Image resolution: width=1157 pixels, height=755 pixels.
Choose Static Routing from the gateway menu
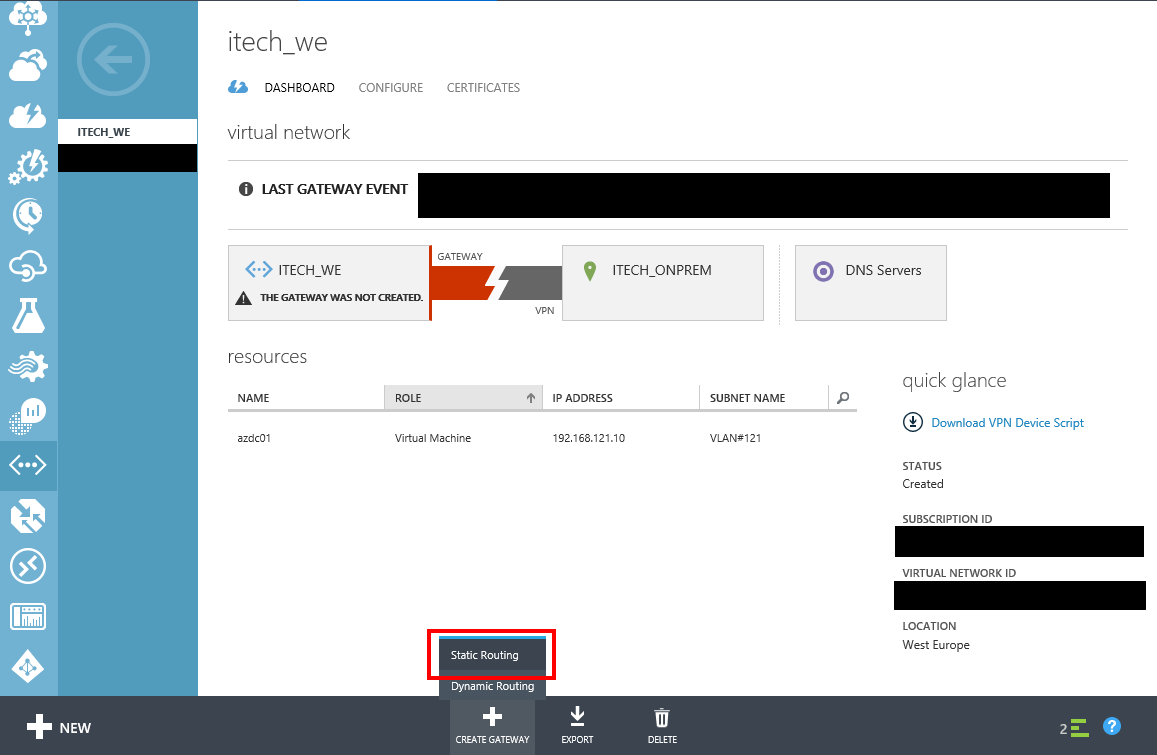[492, 655]
